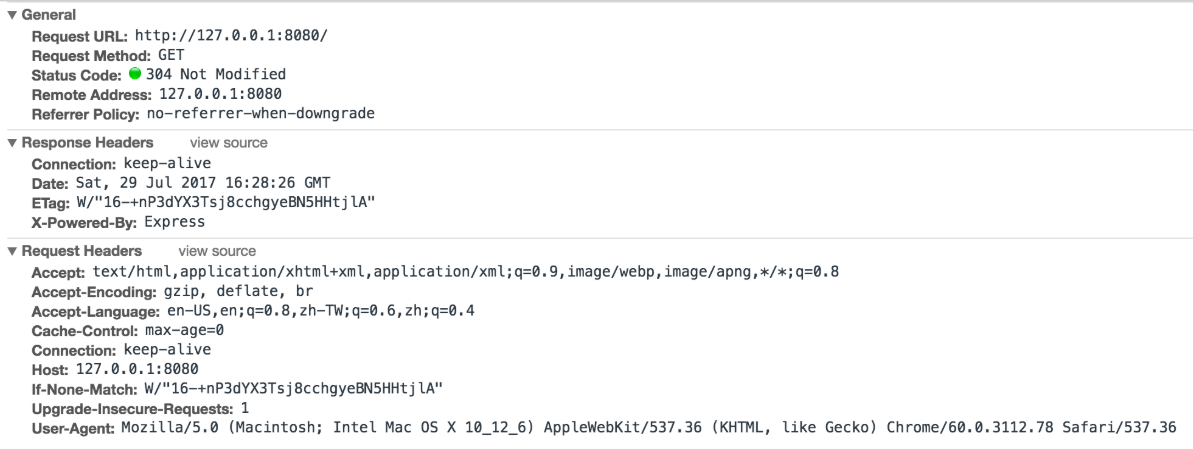Click the General section heading
Image resolution: width=1193 pixels, height=449 pixels.
pyautogui.click(x=49, y=15)
